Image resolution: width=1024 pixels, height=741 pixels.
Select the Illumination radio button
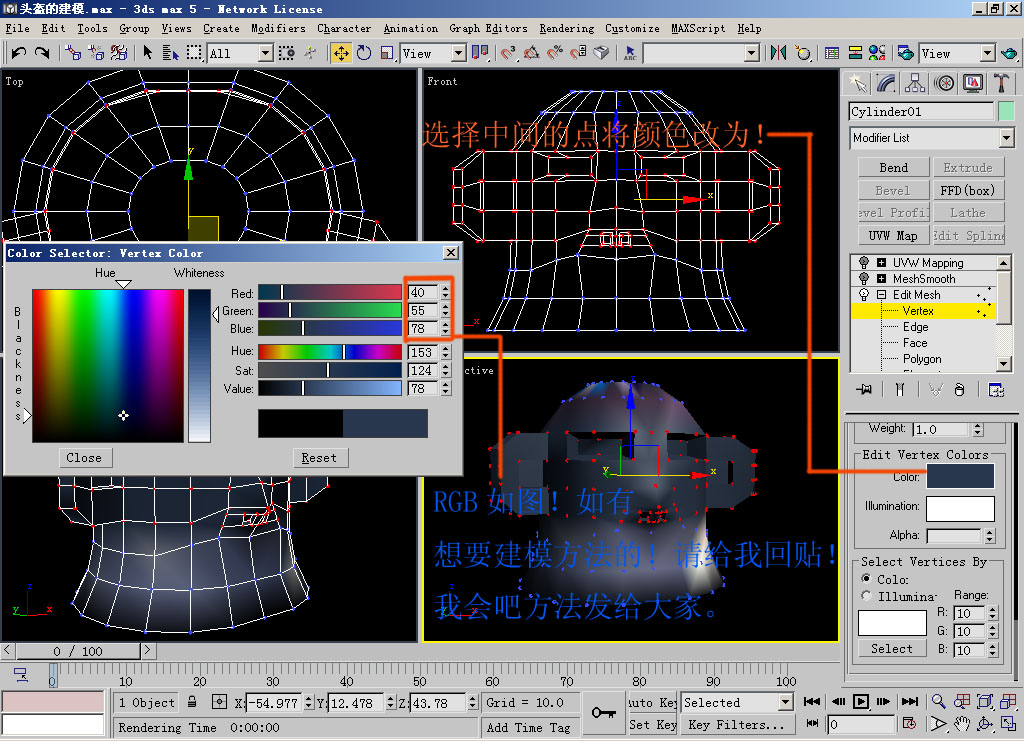tap(866, 595)
